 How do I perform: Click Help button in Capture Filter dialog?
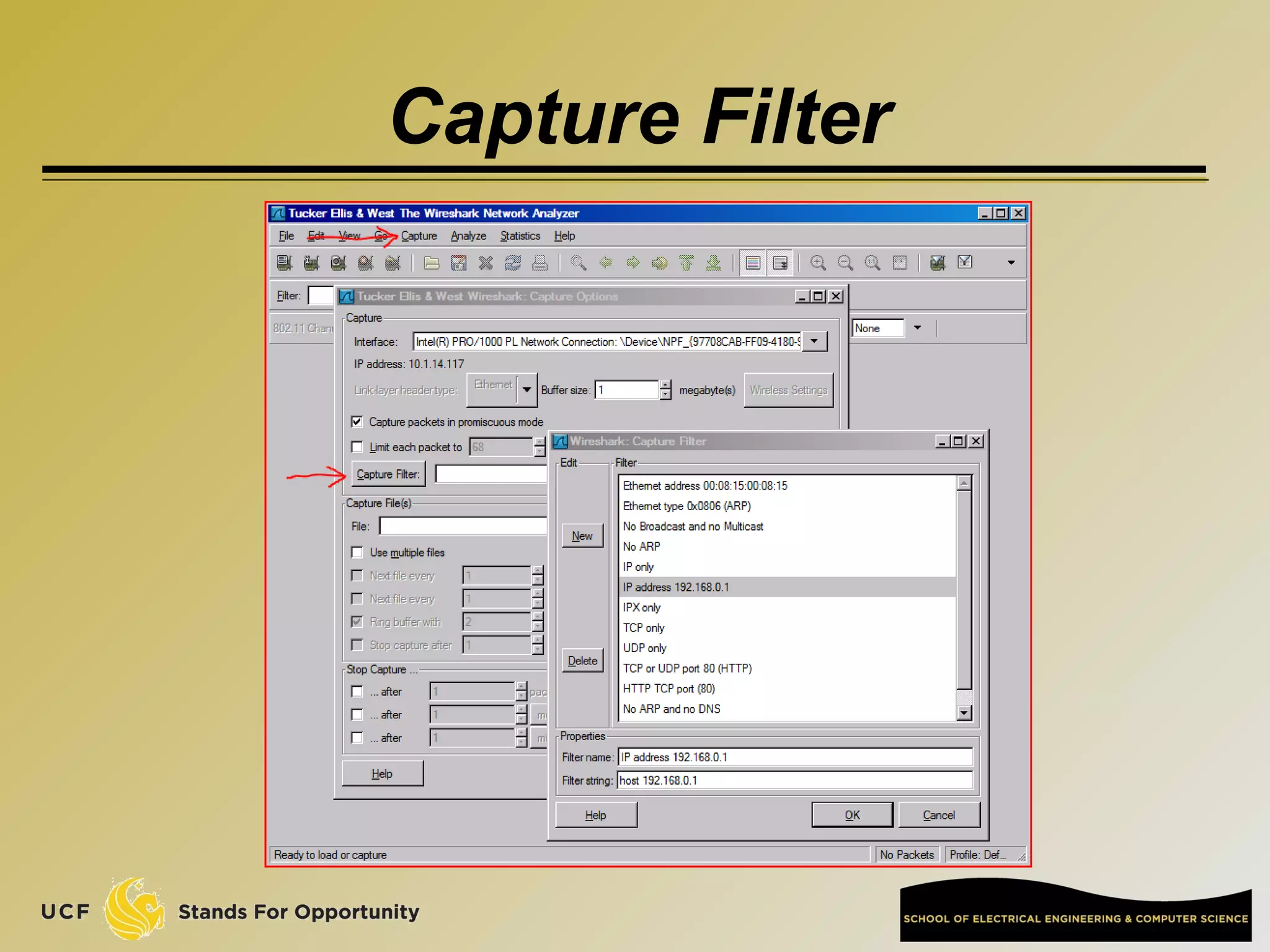pyautogui.click(x=596, y=815)
